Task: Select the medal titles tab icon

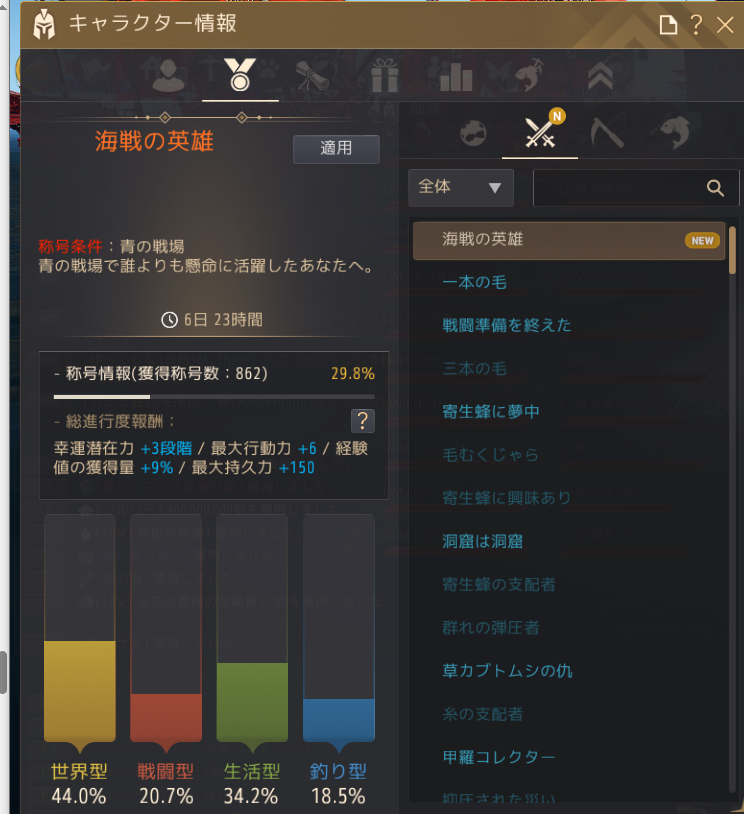Action: click(240, 75)
